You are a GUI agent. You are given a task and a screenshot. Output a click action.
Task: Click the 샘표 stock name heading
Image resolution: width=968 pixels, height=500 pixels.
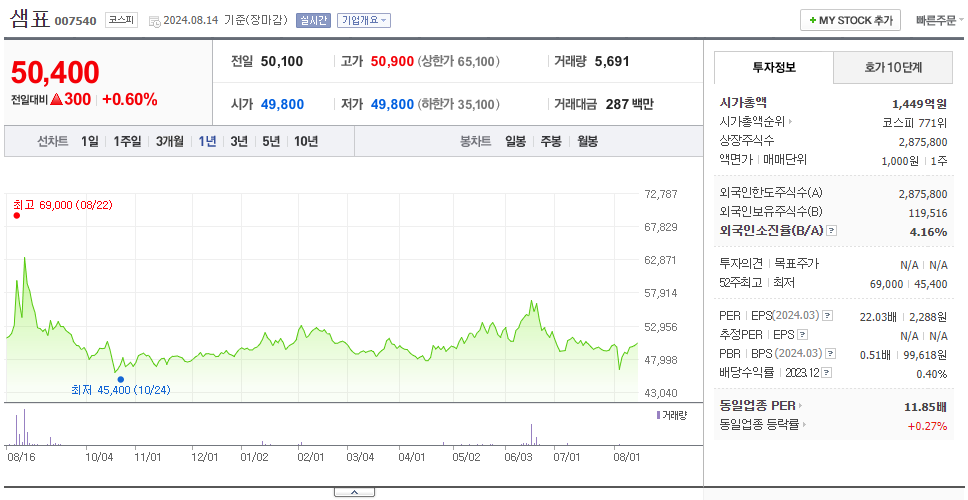[x=30, y=19]
